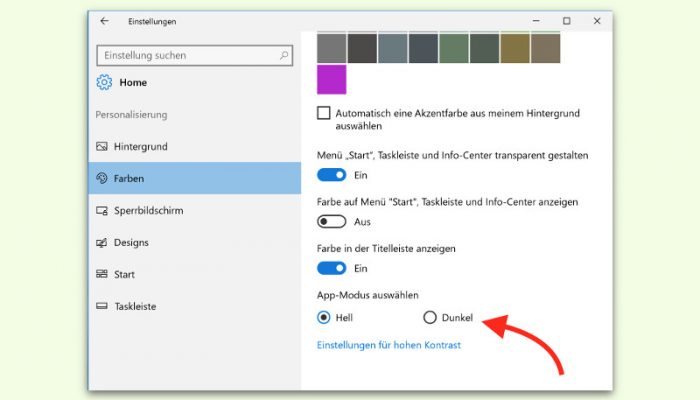Click the Personalisierung heading text

pyautogui.click(x=131, y=115)
